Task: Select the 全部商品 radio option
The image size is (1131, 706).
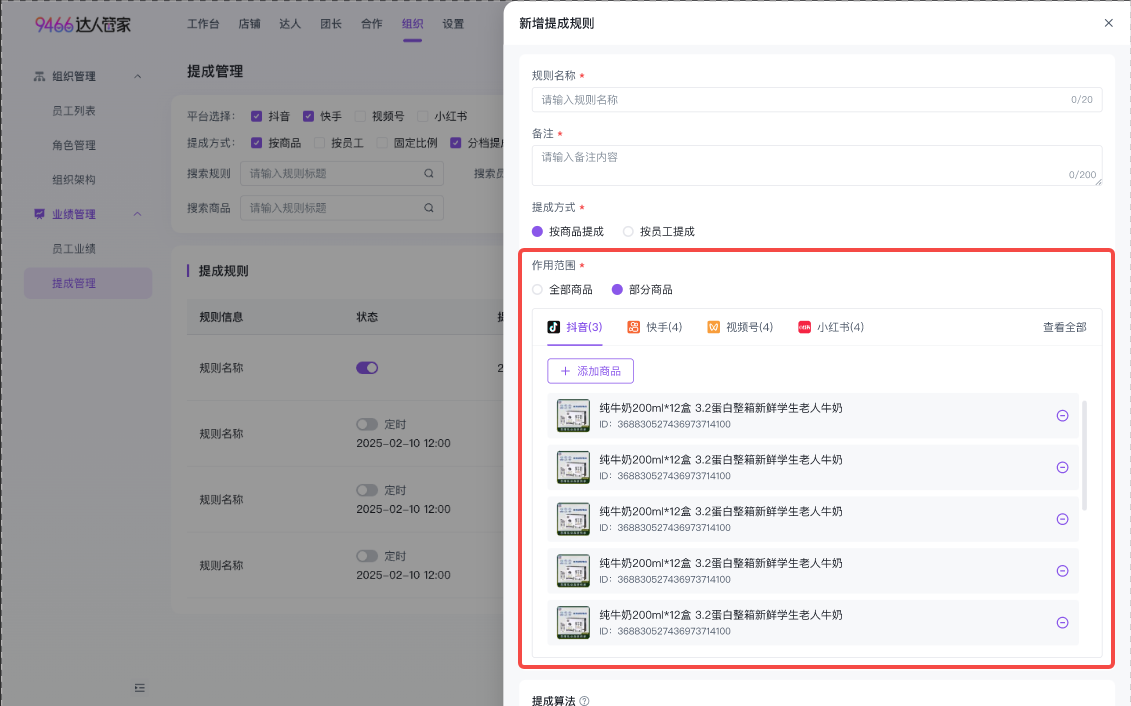Action: pos(537,290)
